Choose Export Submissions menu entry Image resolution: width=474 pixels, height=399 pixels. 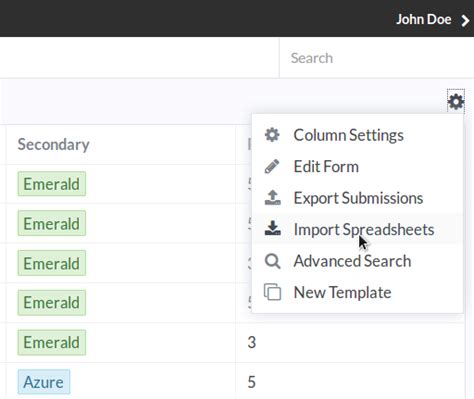click(357, 198)
